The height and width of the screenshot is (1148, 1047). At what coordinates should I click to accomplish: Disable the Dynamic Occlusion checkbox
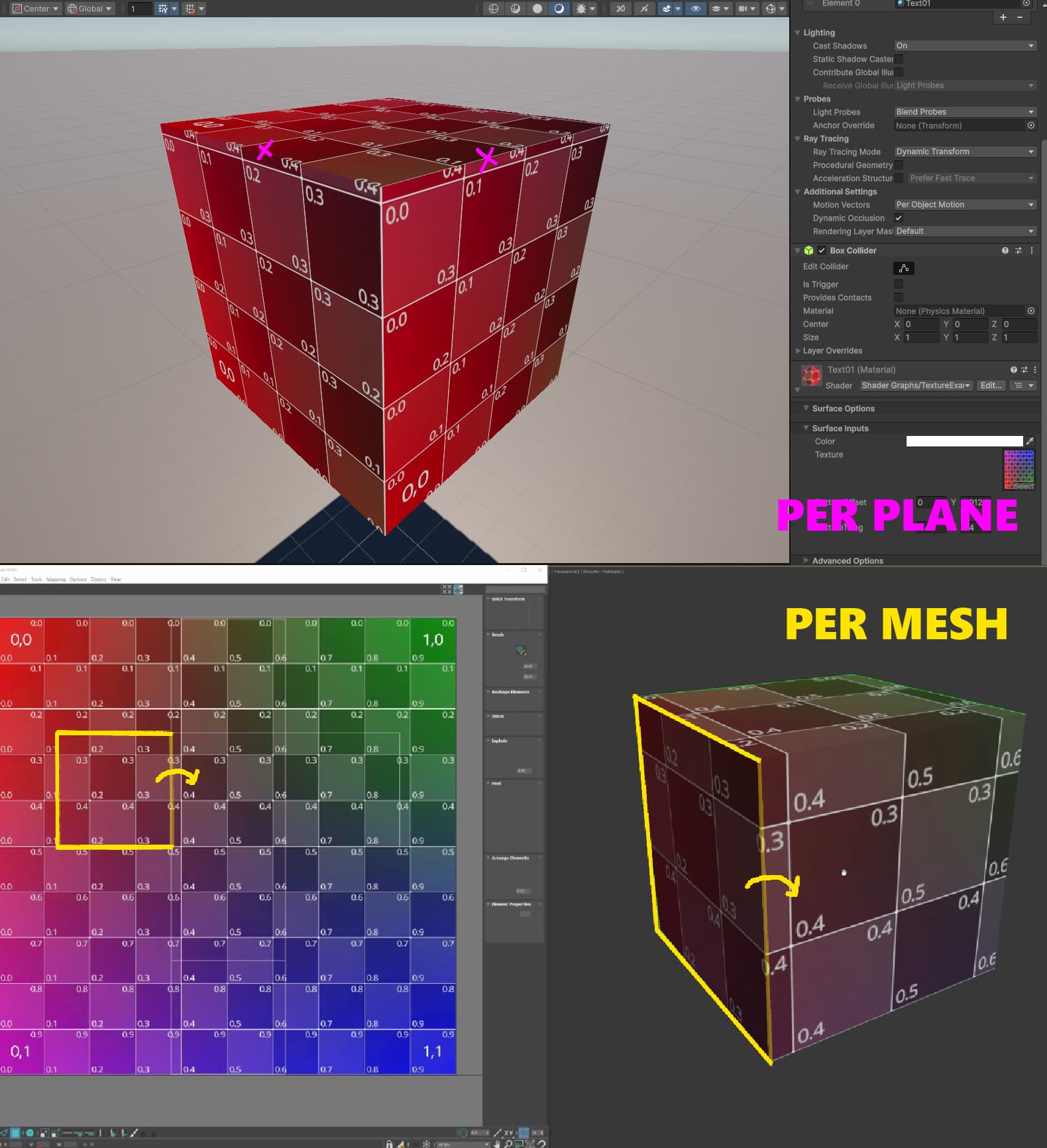point(899,218)
